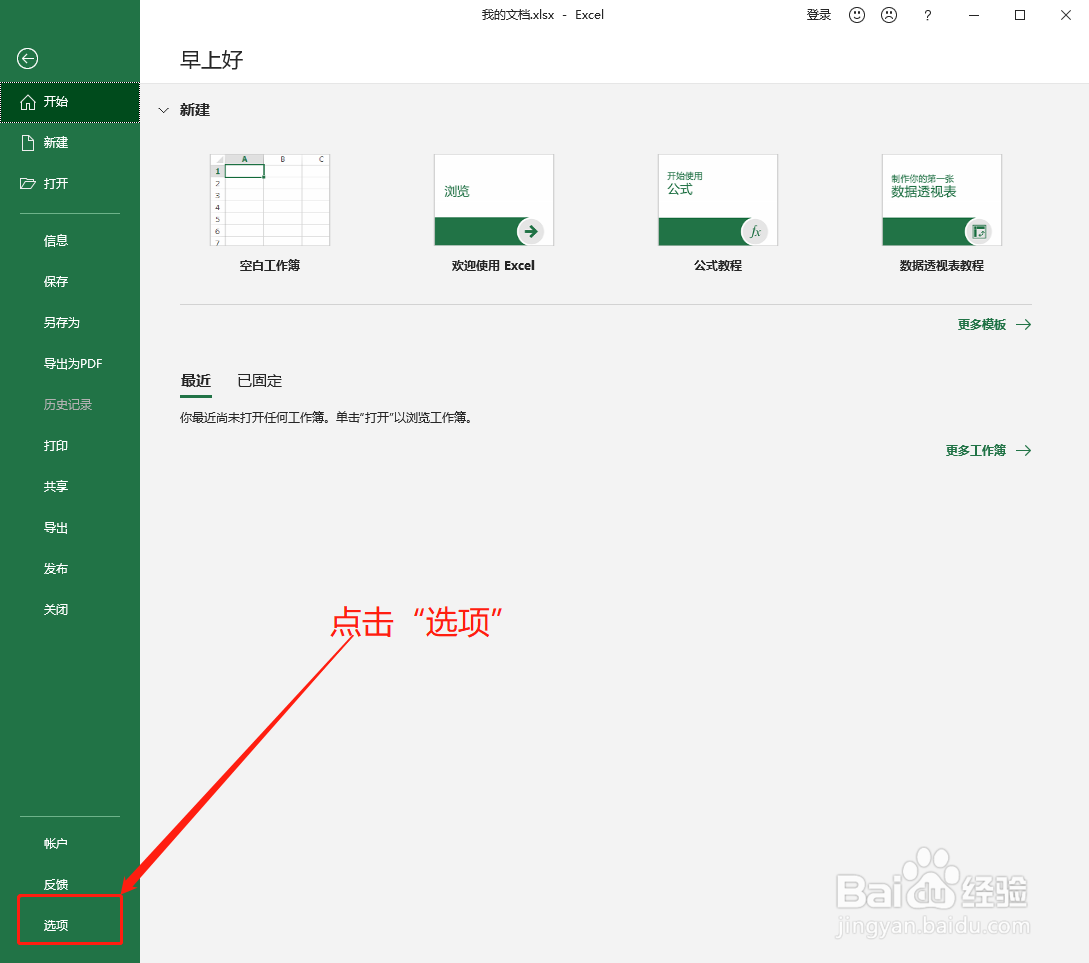Open the 空白工作簿 template thumbnail
1089x963 pixels.
pos(270,200)
